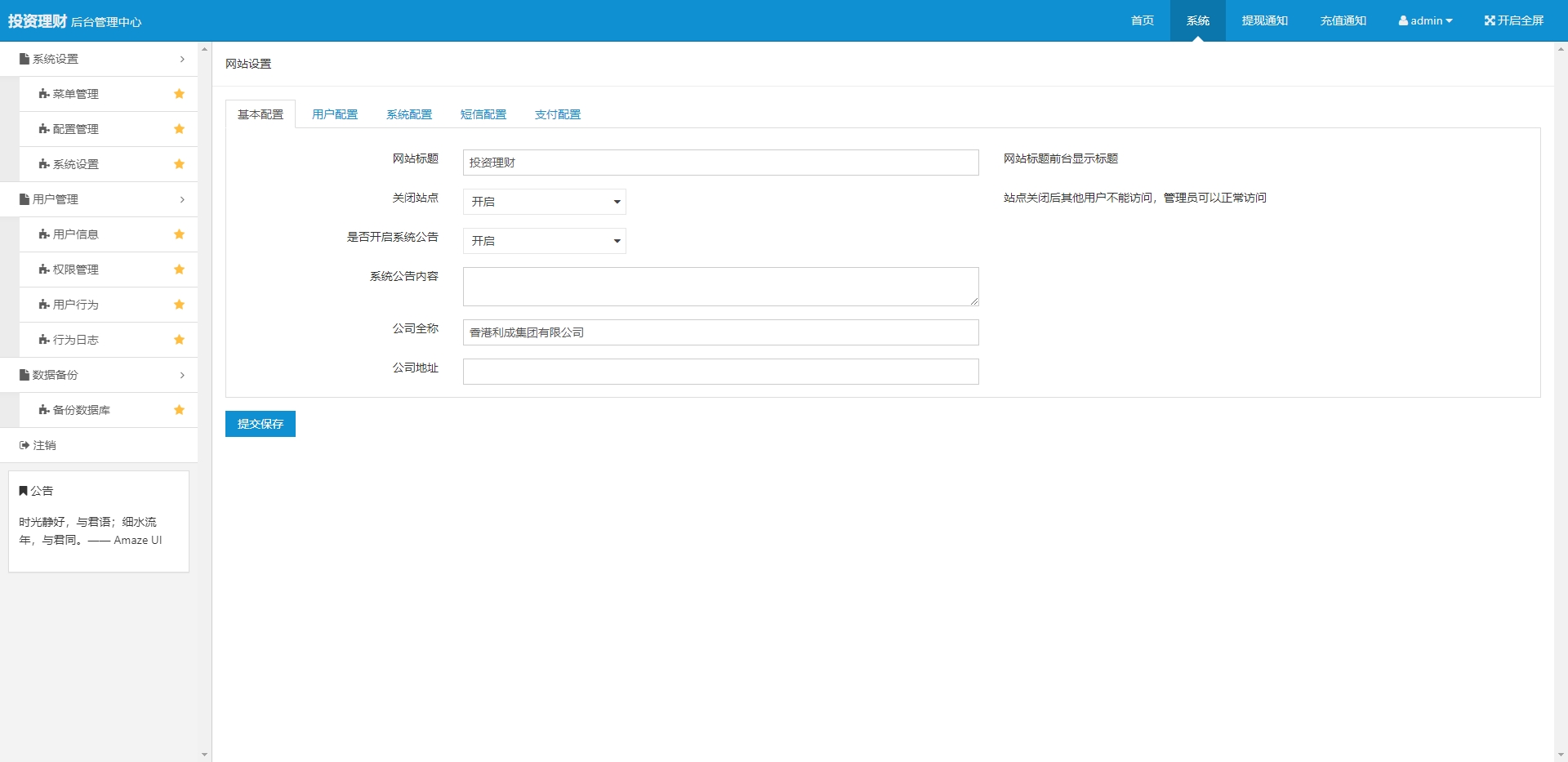This screenshot has height=762, width=1568.
Task: Click the star icon beside 行为日志
Action: [179, 340]
